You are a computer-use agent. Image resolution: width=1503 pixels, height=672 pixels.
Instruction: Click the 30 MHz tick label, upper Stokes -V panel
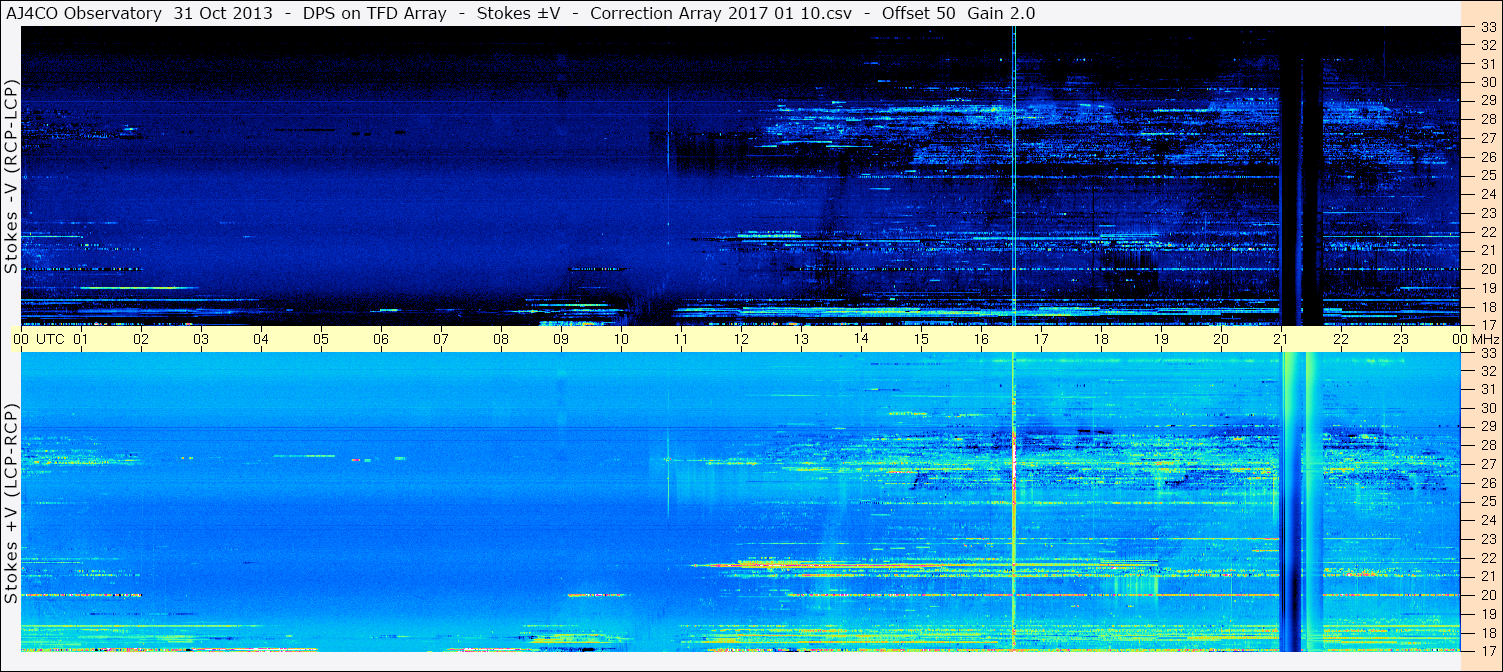click(x=1488, y=82)
